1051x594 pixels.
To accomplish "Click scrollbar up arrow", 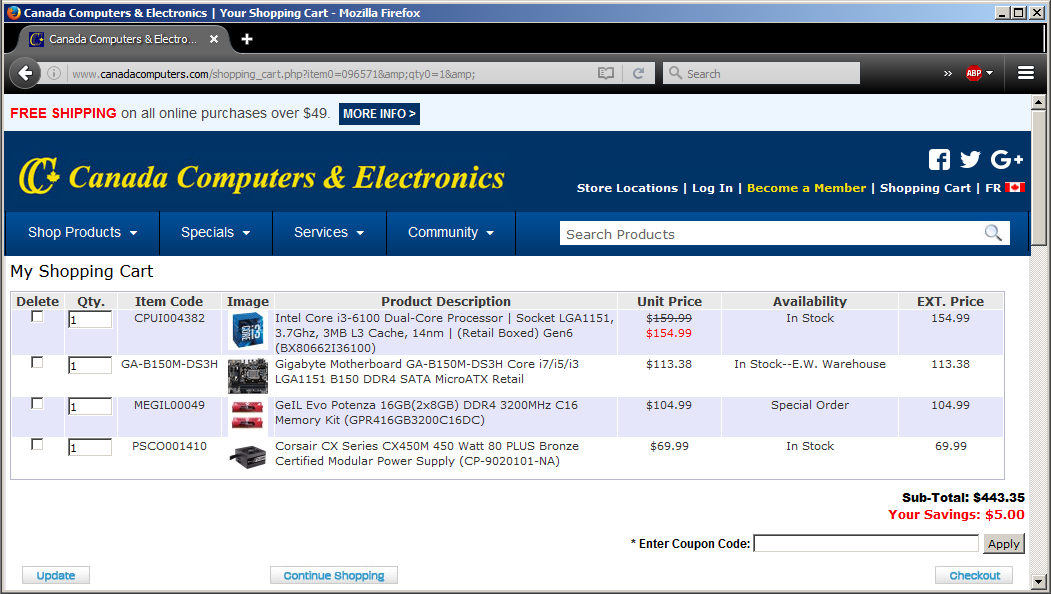I will [x=1038, y=103].
